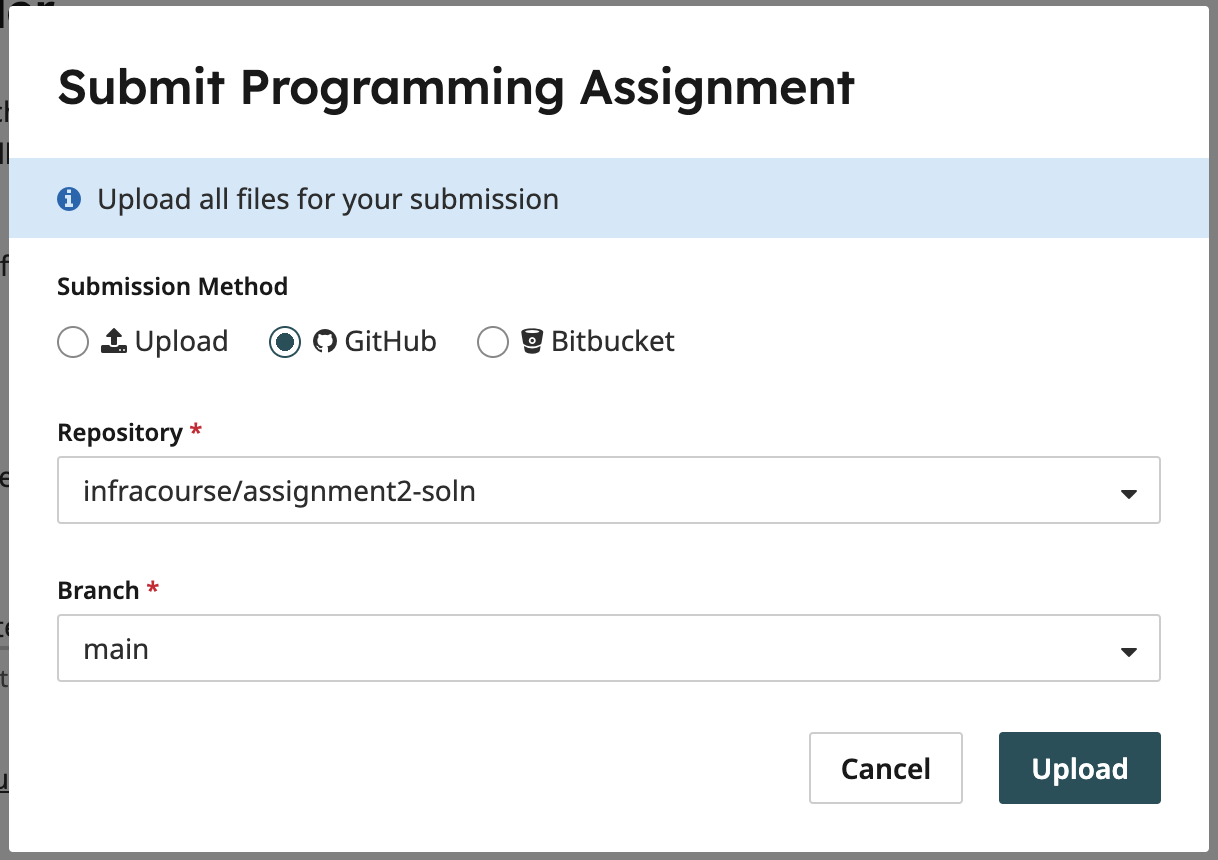Click the Branch field label

click(98, 591)
